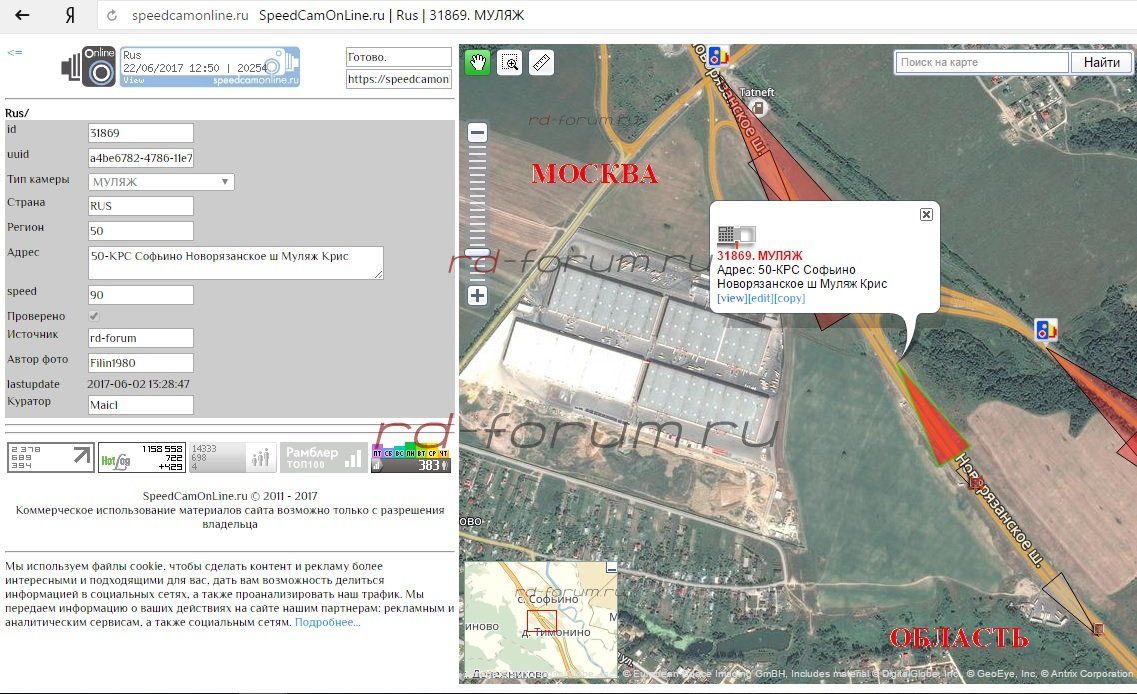The height and width of the screenshot is (694, 1137).
Task: Select the "31869. МУЛЯЖ" balloon title
Action: point(759,255)
